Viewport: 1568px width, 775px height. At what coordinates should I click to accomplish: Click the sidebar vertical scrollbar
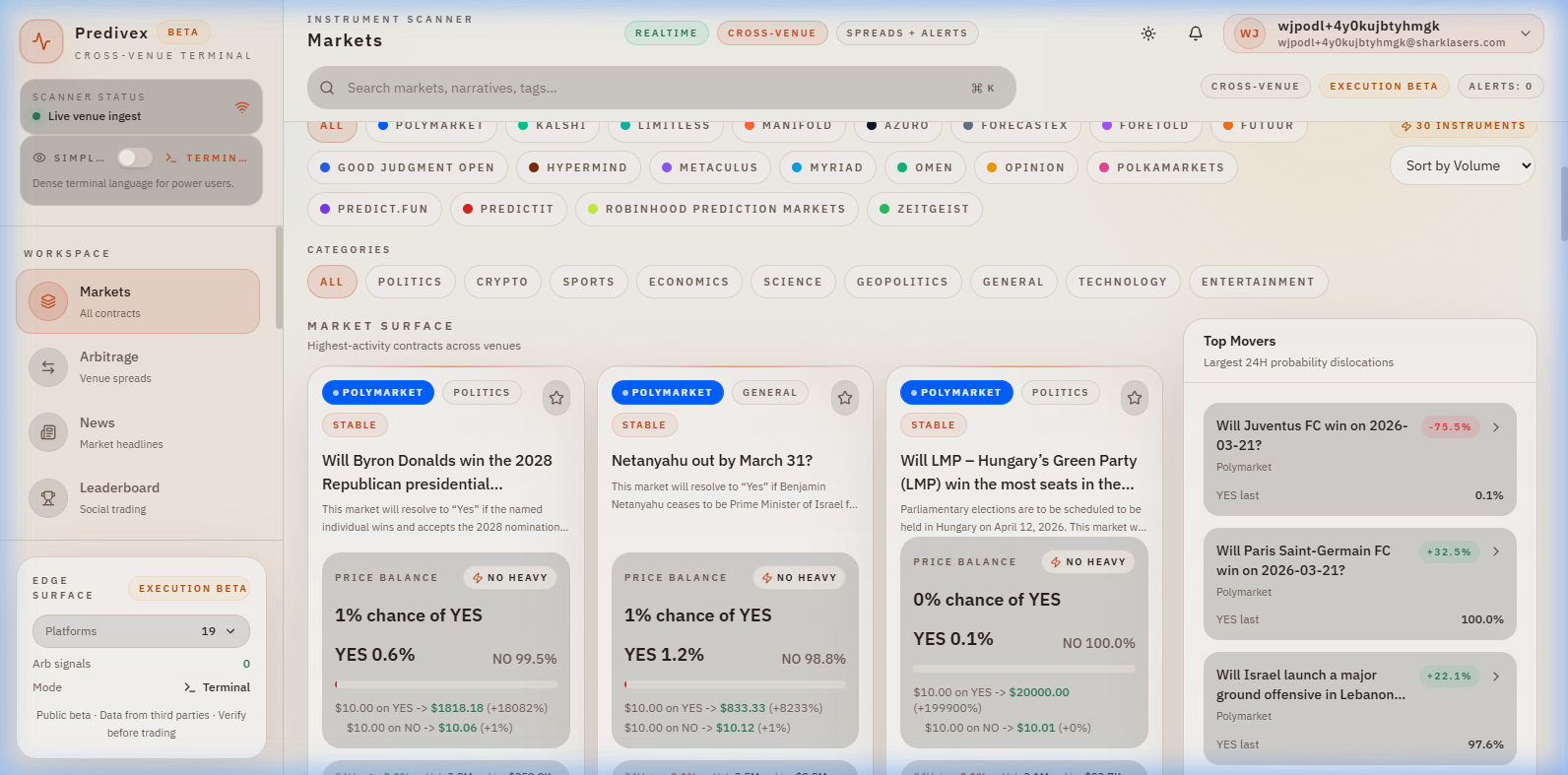tap(279, 278)
